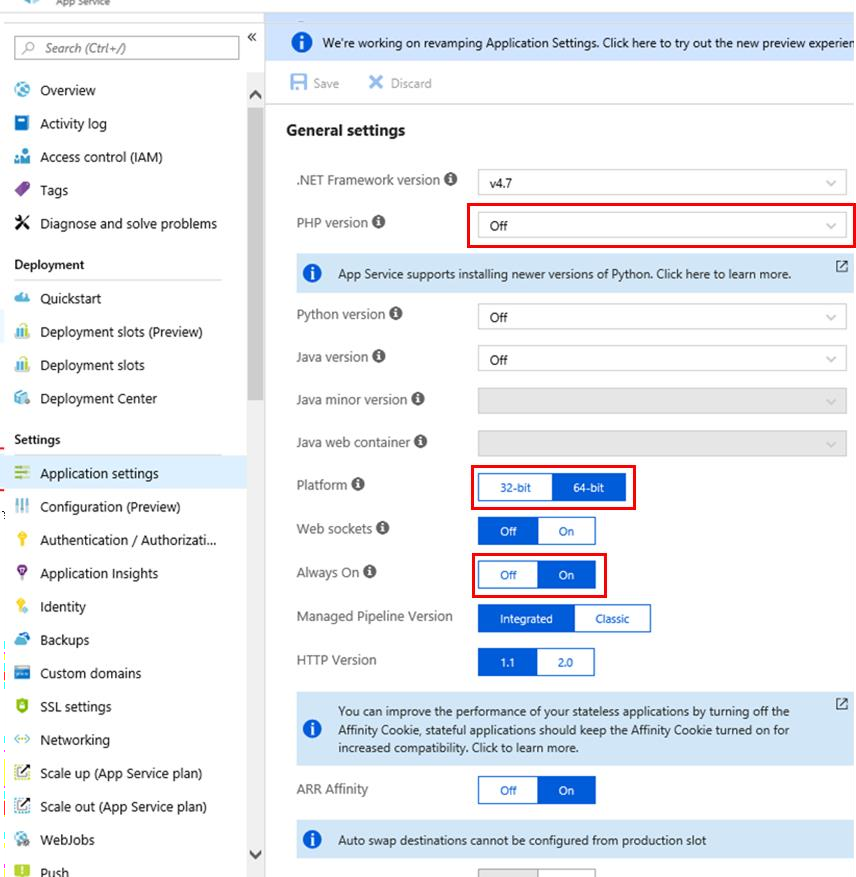Click the WebJobs icon
This screenshot has height=877, width=856.
22,839
